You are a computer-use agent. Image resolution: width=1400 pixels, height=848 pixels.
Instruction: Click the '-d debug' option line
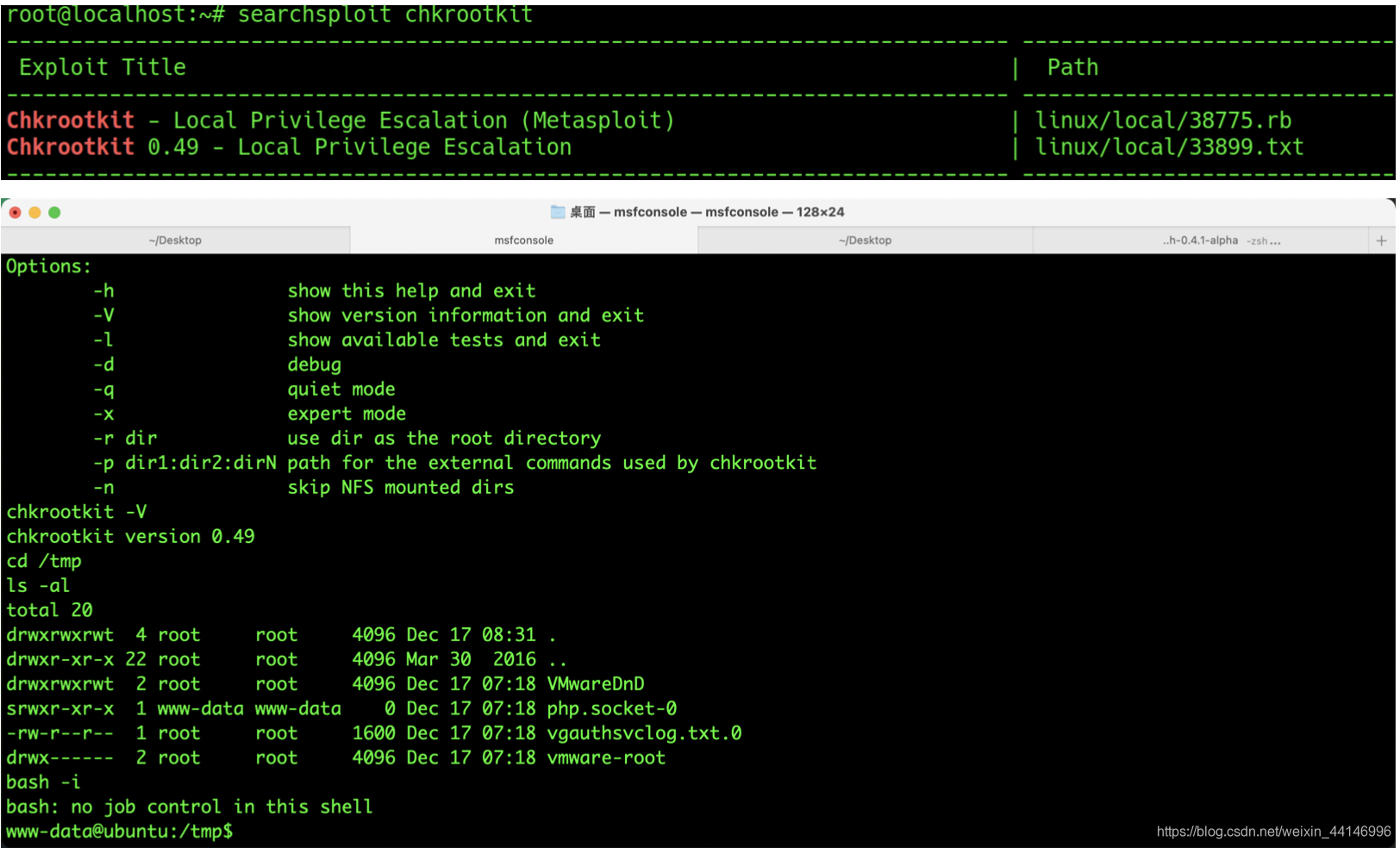217,365
